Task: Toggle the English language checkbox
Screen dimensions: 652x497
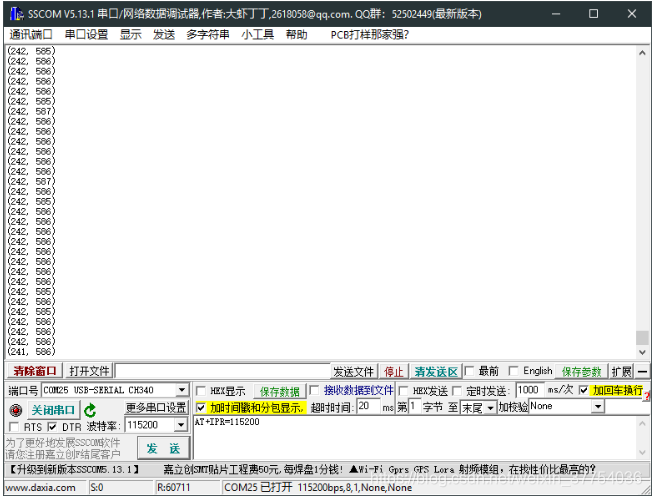Action: click(x=514, y=371)
